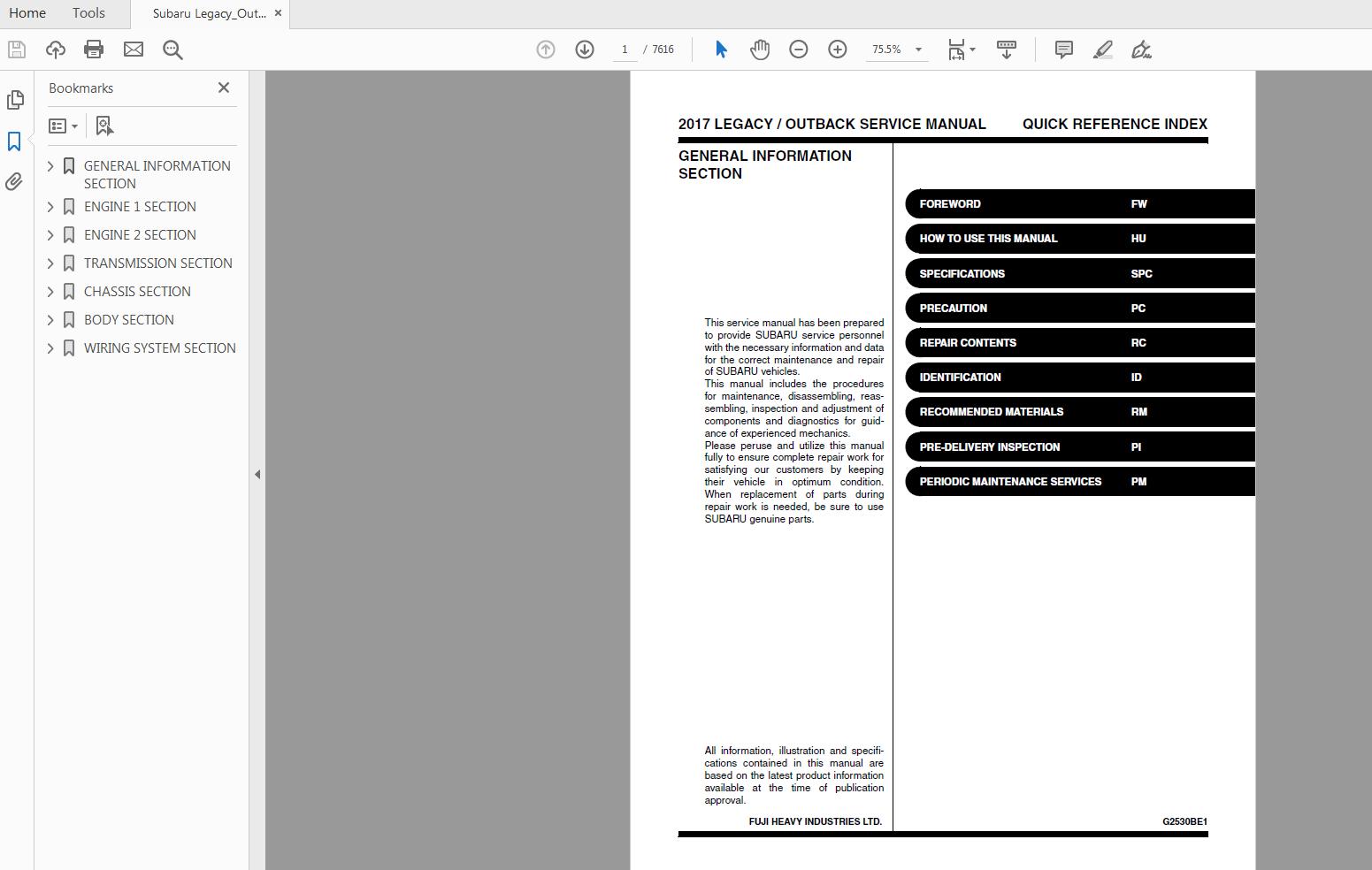Click the G2530BE1 document code
Image resolution: width=1372 pixels, height=870 pixels.
1184,821
